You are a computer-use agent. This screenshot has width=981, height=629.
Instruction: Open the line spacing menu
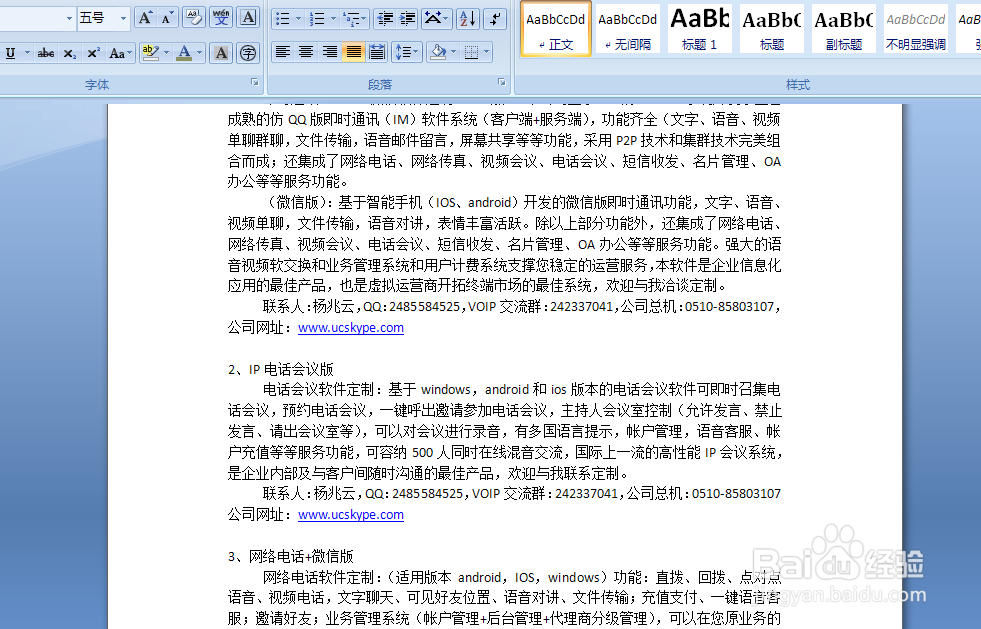407,52
